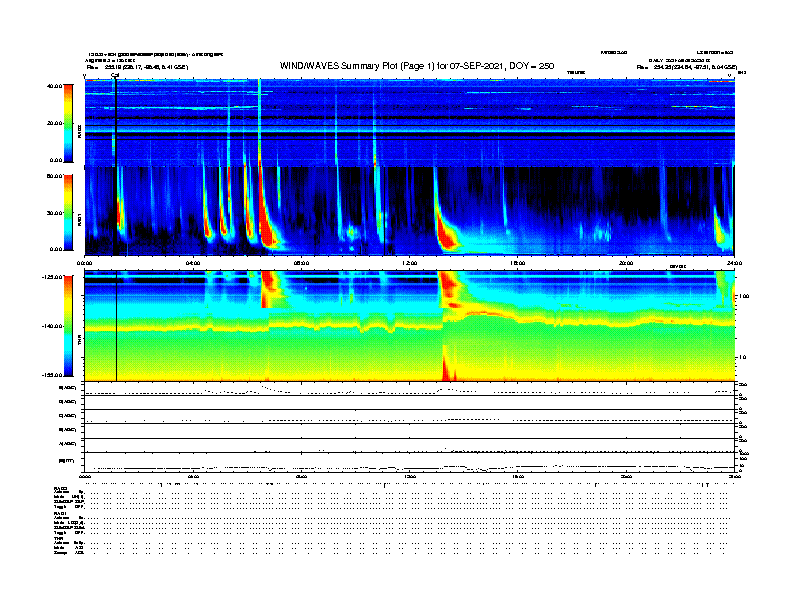Click the 12:00 tick label under RAD1 spectrogram
The height and width of the screenshot is (612, 792).
(409, 263)
